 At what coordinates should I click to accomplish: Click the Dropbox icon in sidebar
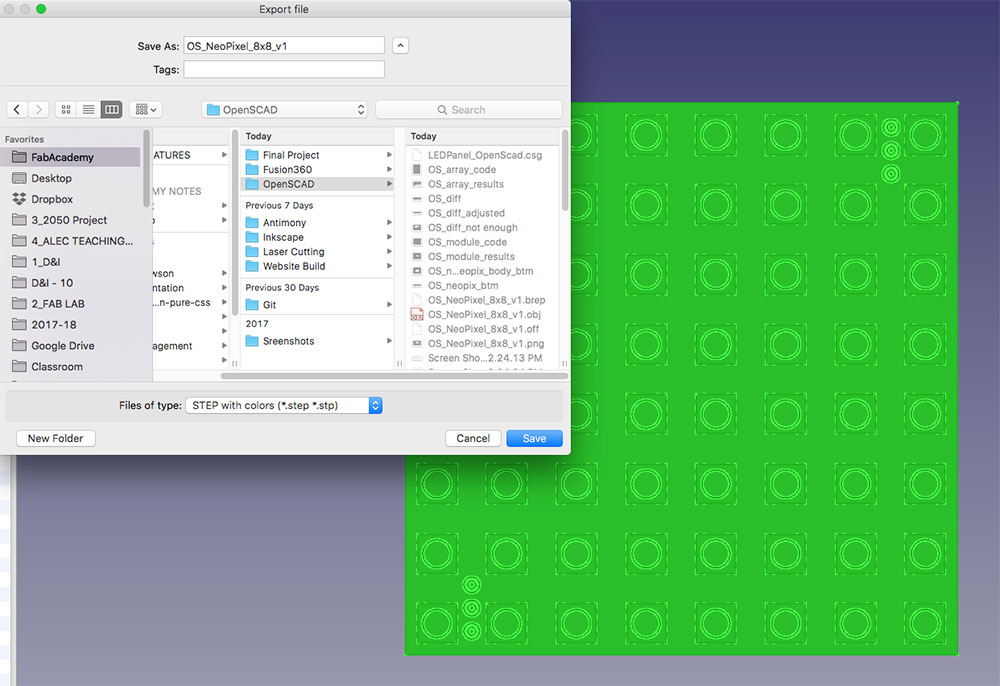point(19,200)
